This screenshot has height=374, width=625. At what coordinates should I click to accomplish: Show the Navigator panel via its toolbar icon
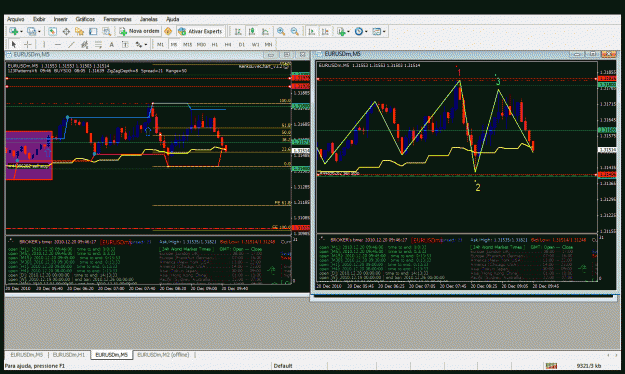(x=79, y=31)
